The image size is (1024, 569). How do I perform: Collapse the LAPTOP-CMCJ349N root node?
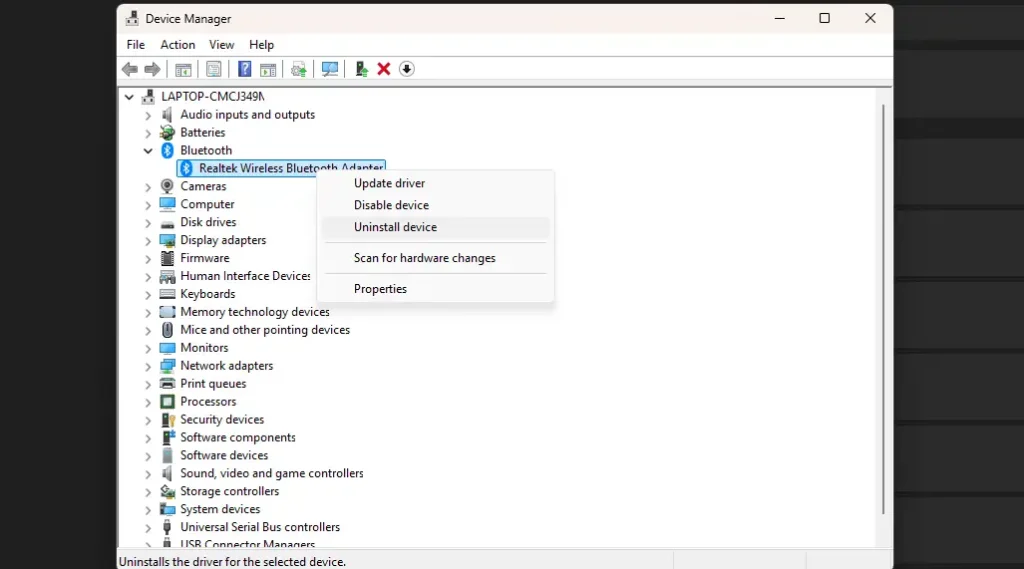coord(129,97)
